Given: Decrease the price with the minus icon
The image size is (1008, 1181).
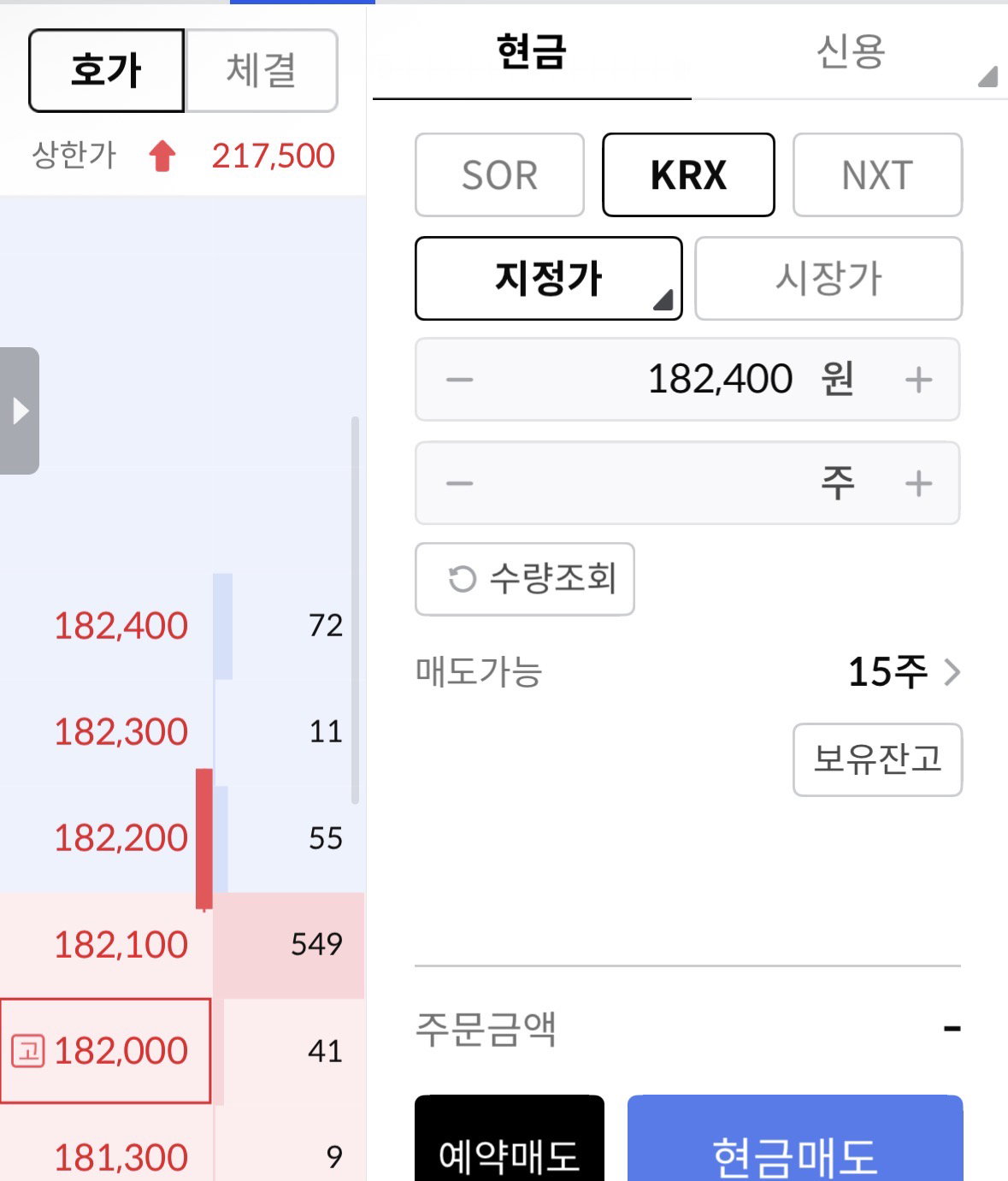Looking at the screenshot, I should tap(460, 380).
